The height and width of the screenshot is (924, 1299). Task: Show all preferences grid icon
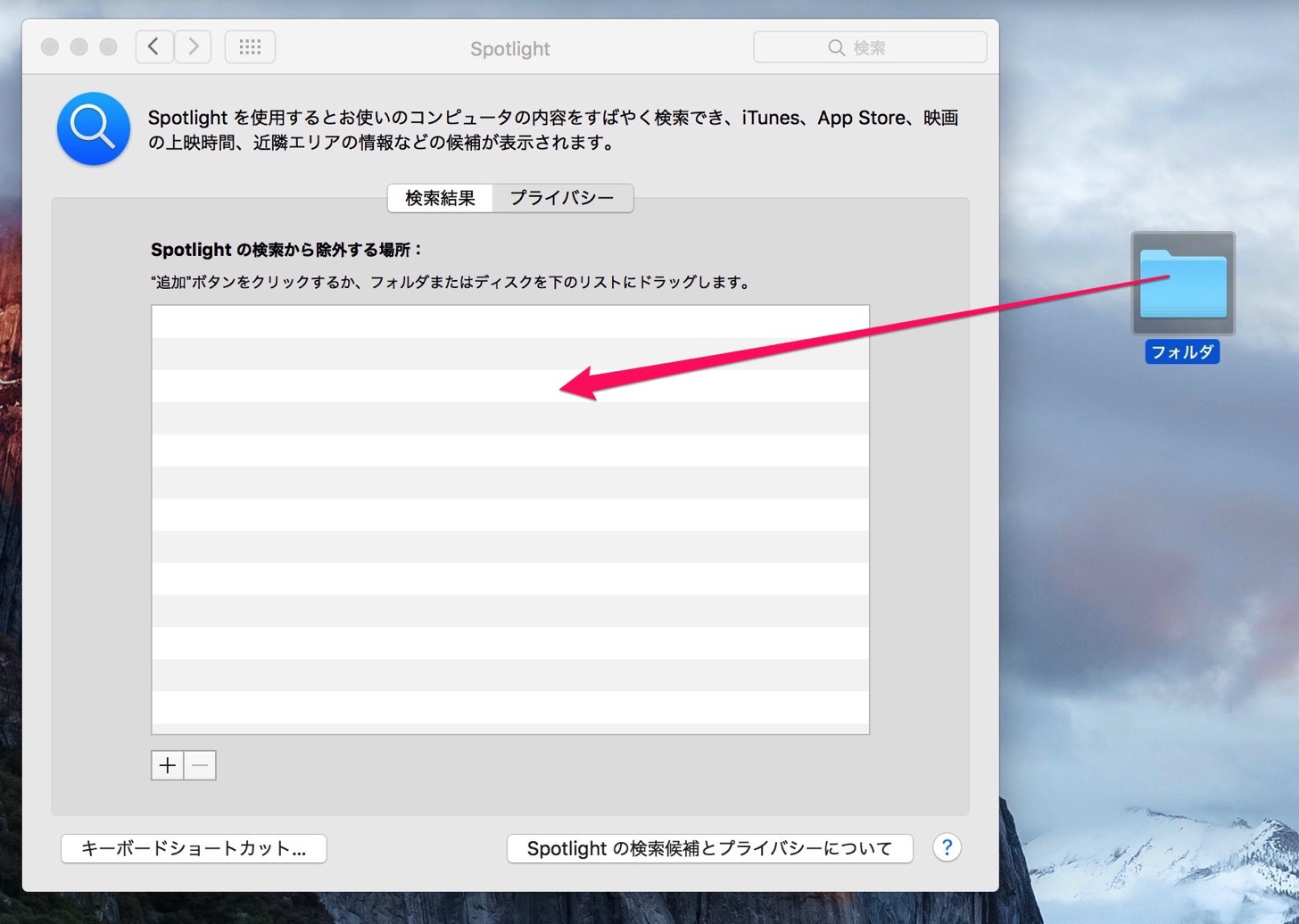[250, 46]
